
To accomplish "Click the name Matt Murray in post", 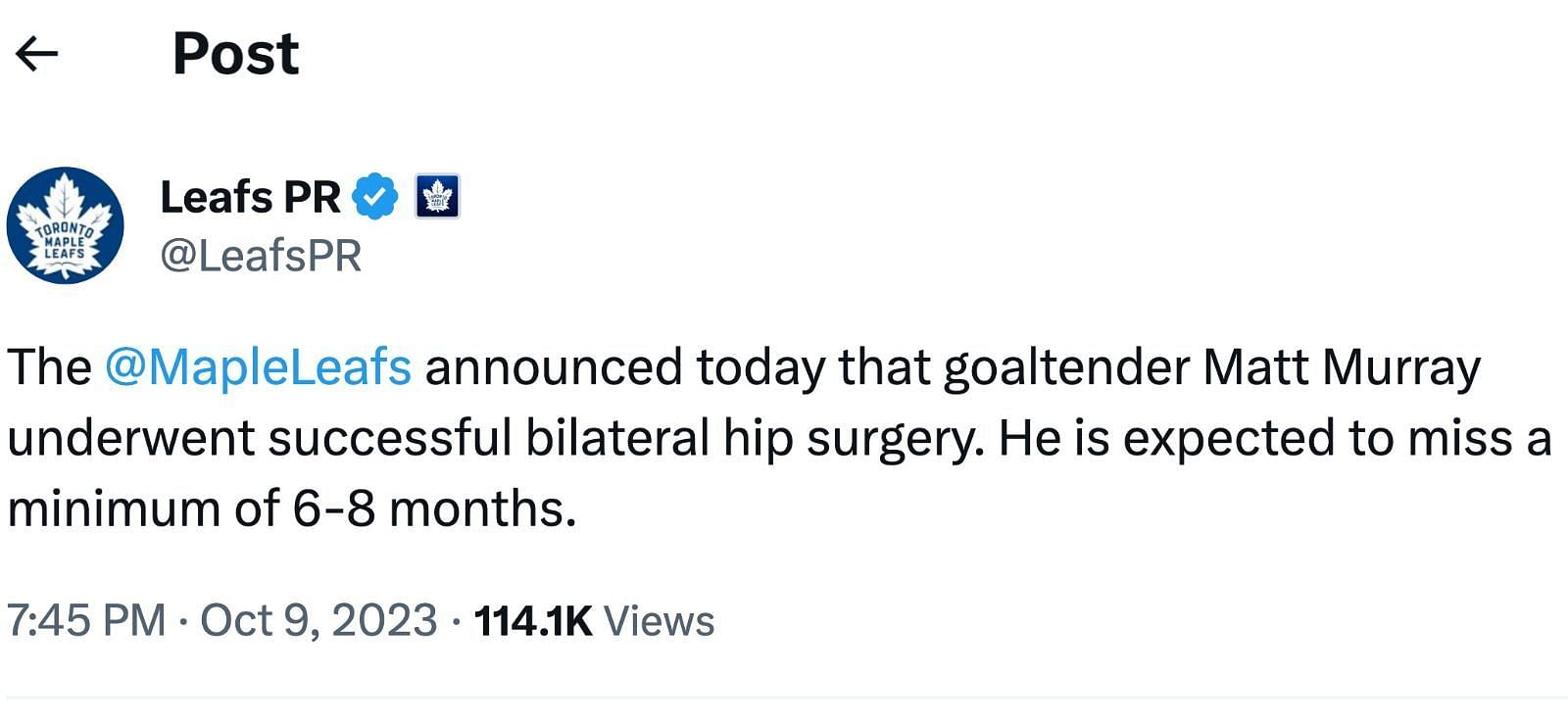I will pos(1341,368).
